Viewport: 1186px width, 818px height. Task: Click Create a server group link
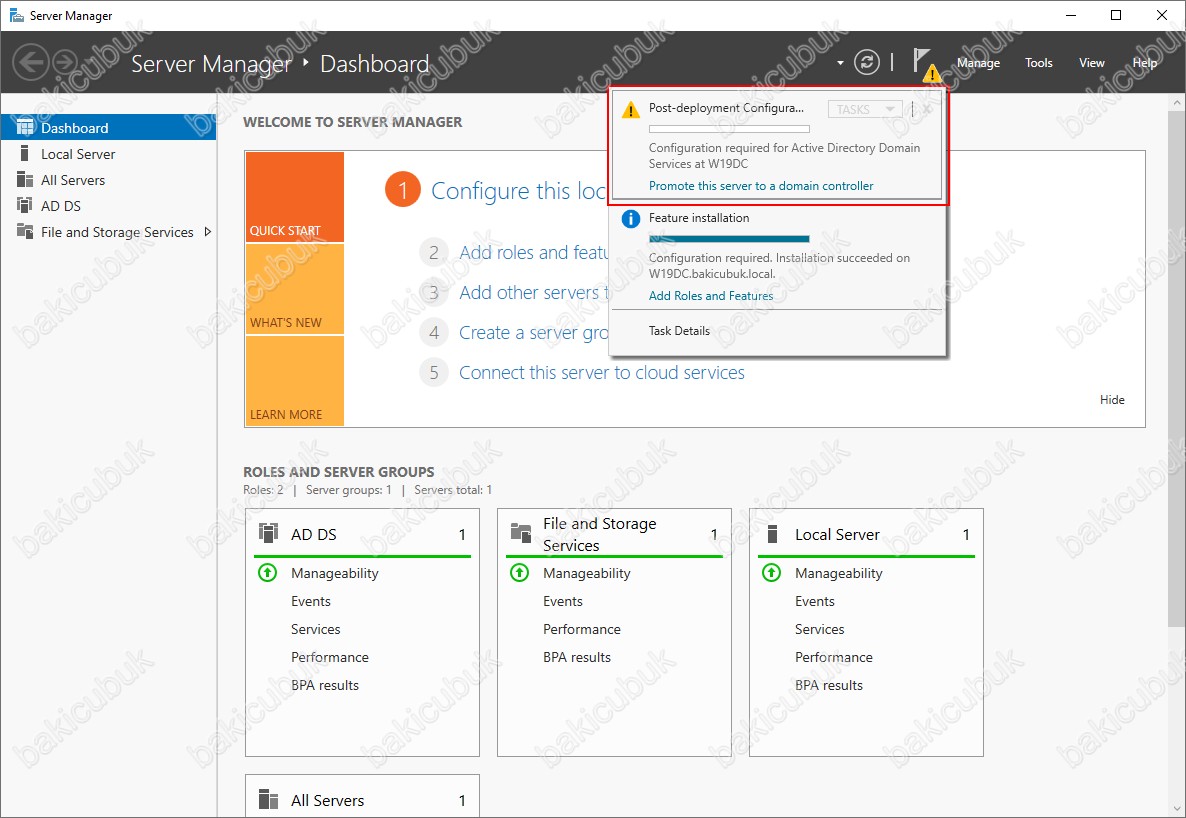point(534,332)
